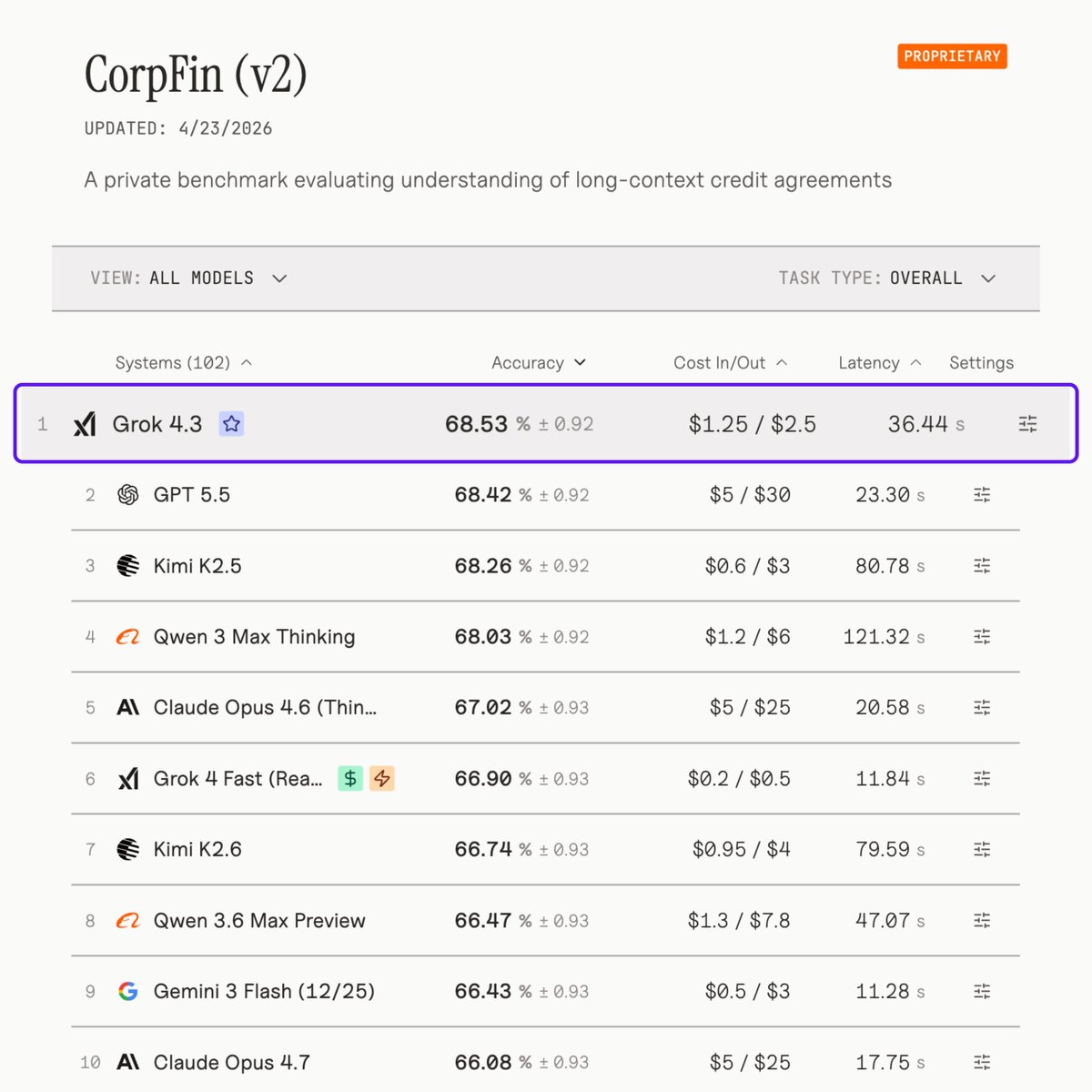Click the orange lightning badge on Grok 4 Fast
Viewport: 1092px width, 1092px height.
382,778
